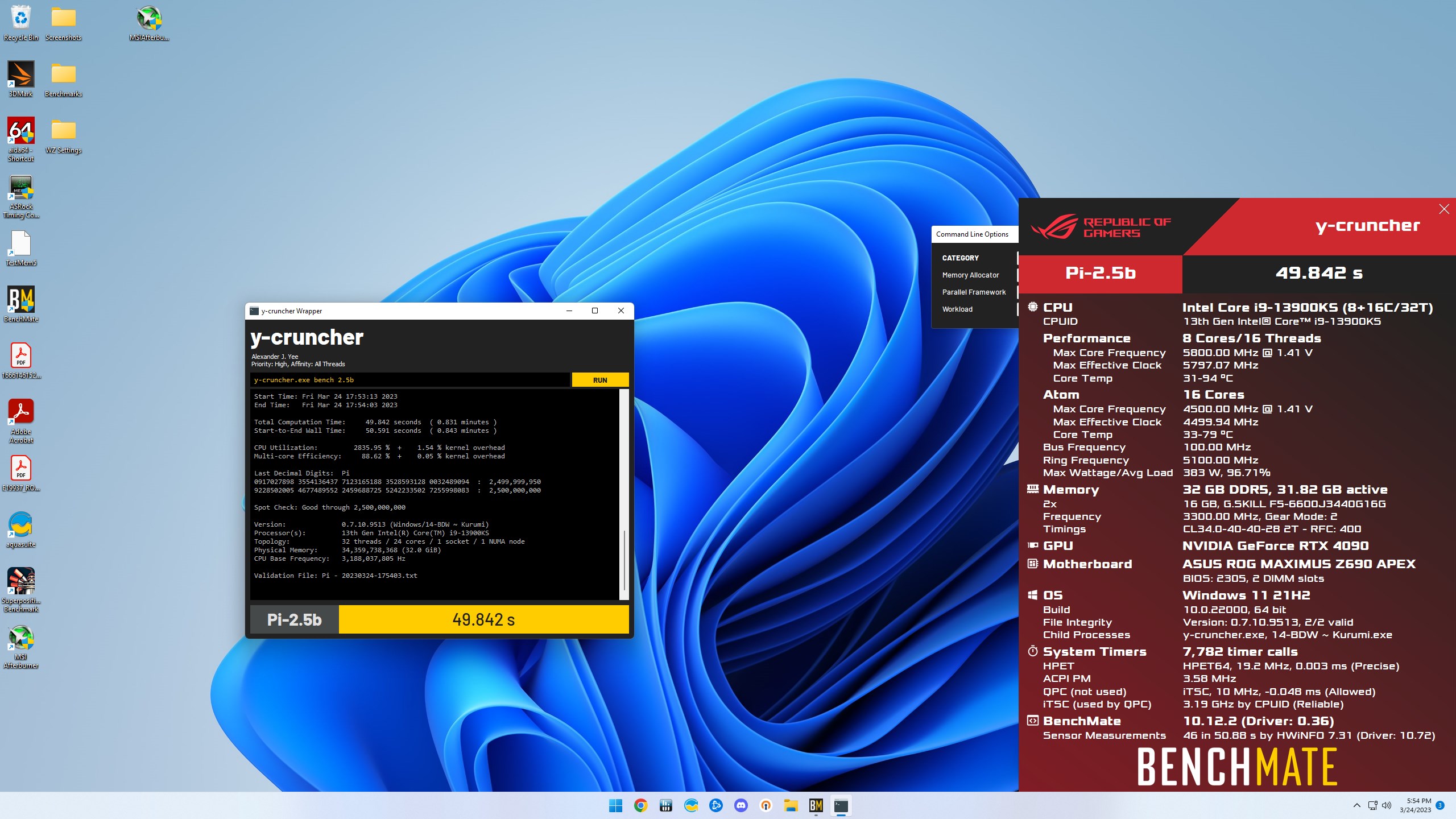Open the Benchmarks desktop folder

(x=63, y=79)
